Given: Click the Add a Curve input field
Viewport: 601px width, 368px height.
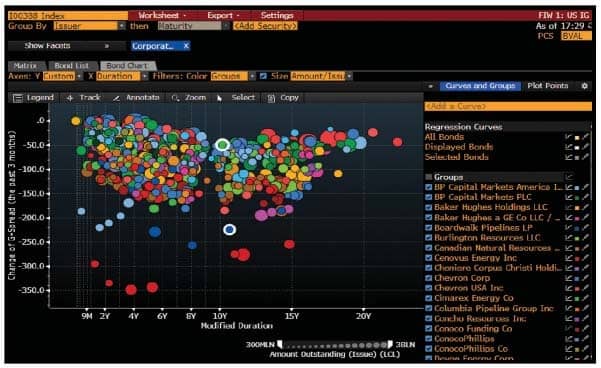Looking at the screenshot, I should [x=508, y=106].
